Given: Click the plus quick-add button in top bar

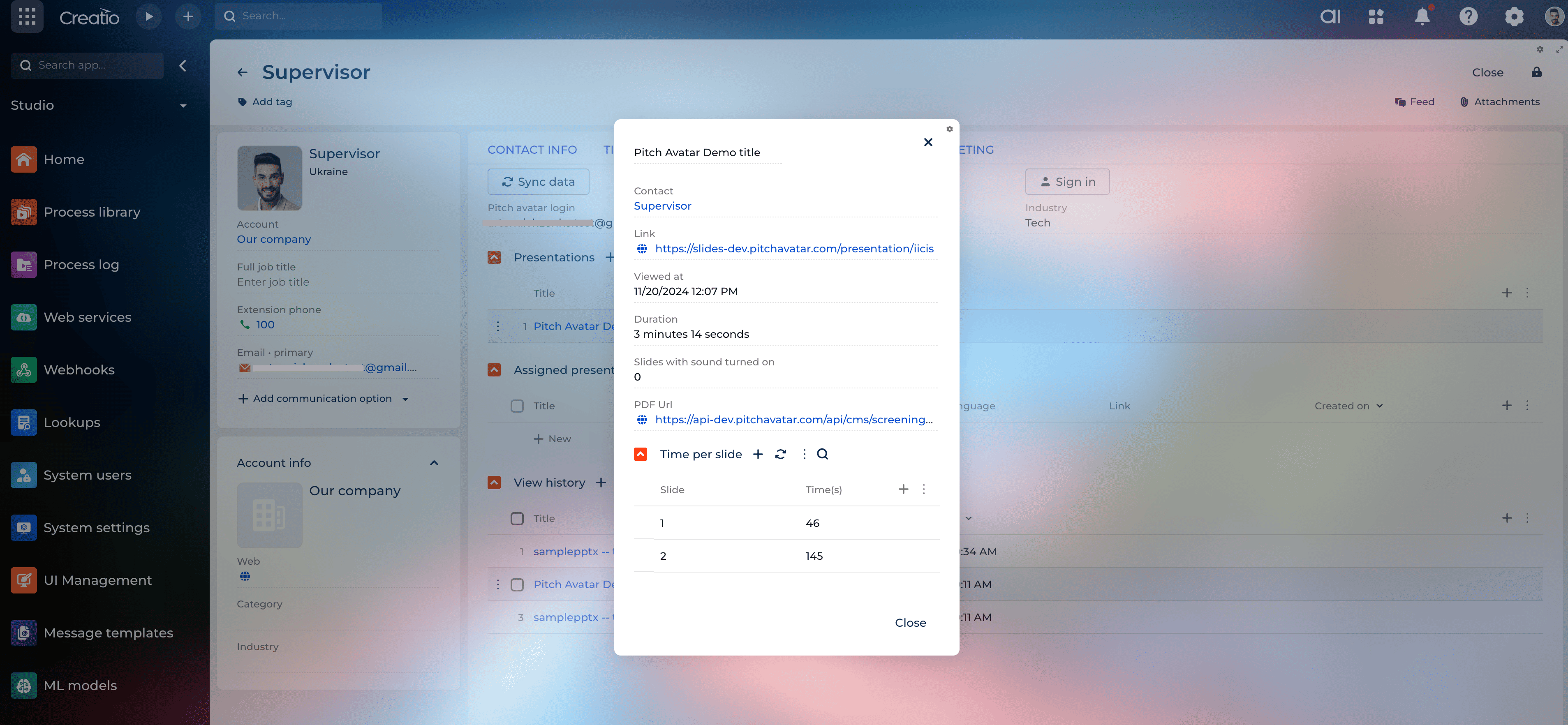Looking at the screenshot, I should (188, 16).
